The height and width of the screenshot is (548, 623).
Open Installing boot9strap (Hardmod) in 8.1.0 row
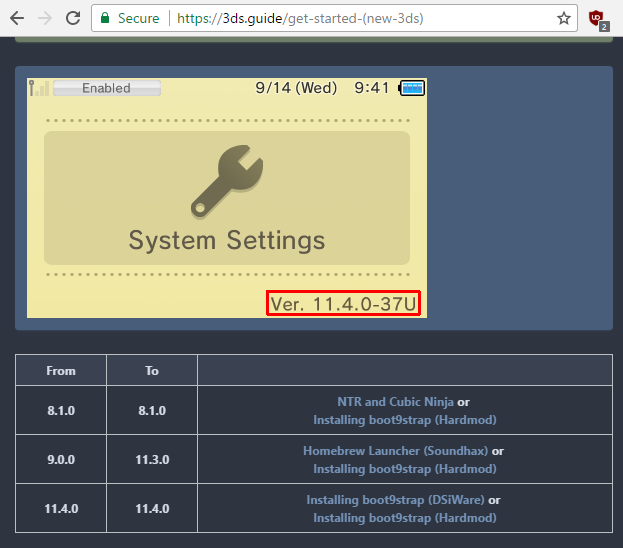404,420
